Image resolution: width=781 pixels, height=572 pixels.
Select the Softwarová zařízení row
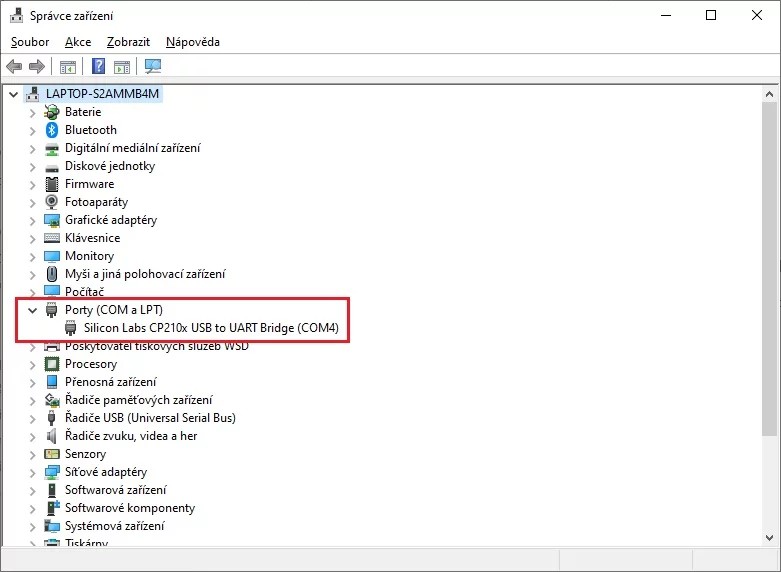click(x=116, y=490)
